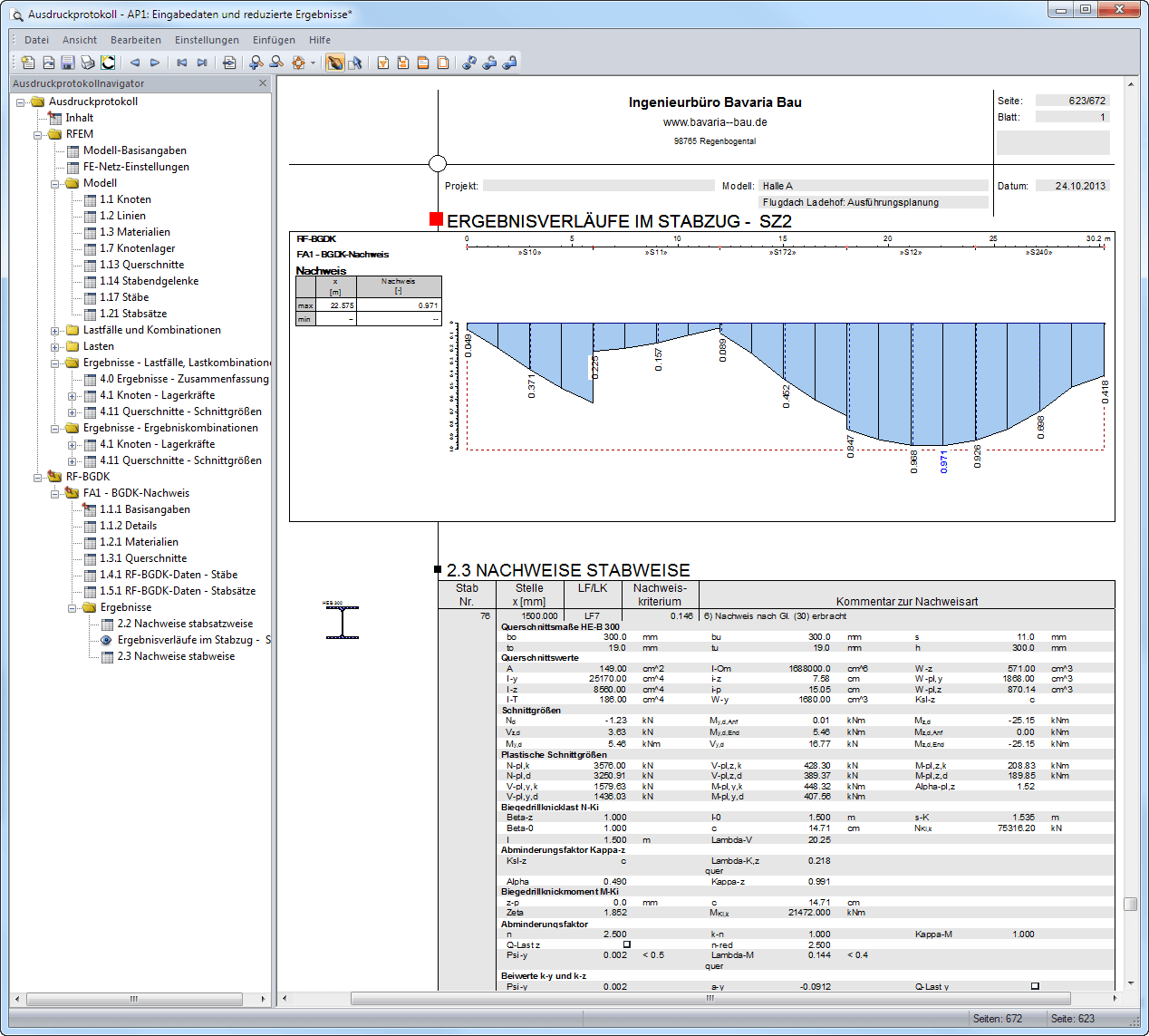1149x1036 pixels.
Task: Jump to first page icon
Action: click(182, 63)
